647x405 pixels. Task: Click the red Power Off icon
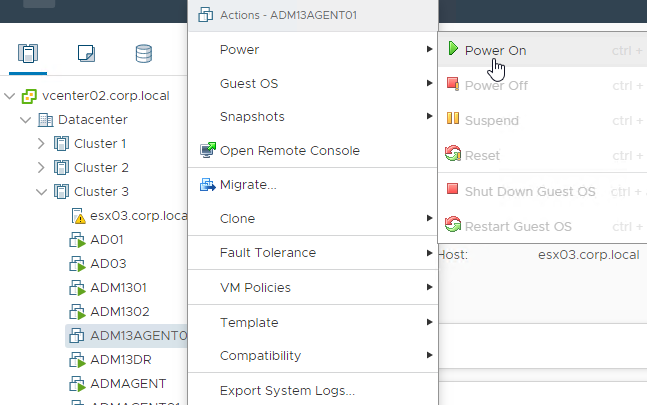453,84
